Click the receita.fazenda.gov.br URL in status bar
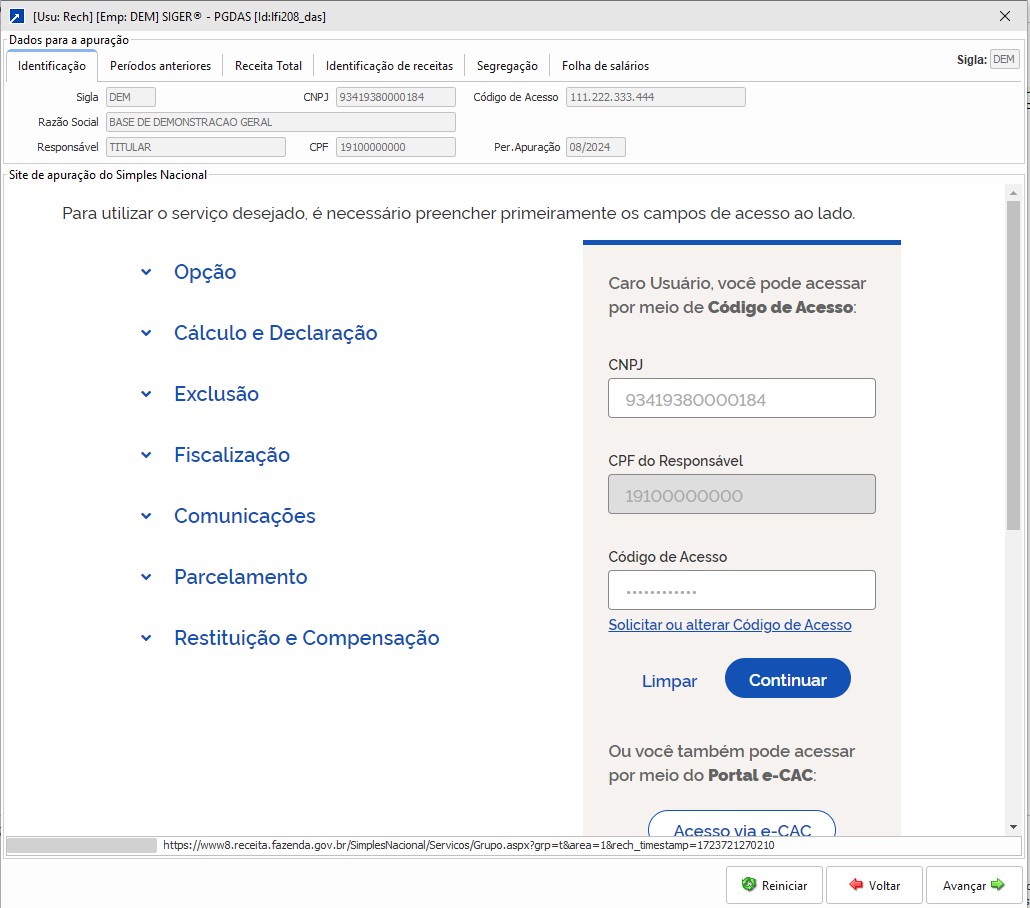1030x908 pixels. coord(468,846)
